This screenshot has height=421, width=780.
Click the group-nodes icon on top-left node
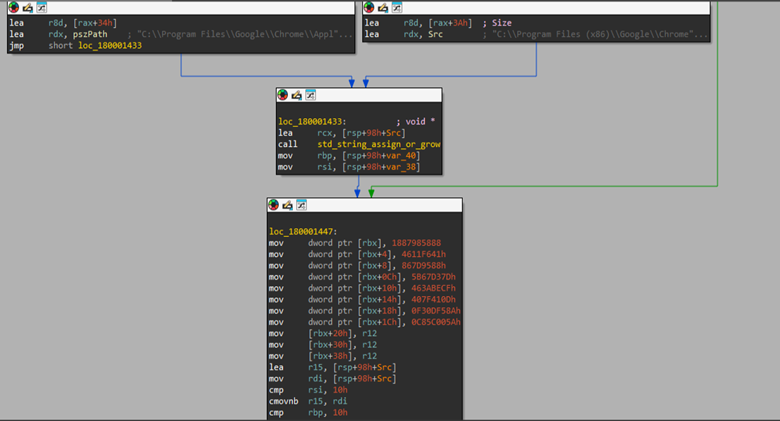coord(41,8)
